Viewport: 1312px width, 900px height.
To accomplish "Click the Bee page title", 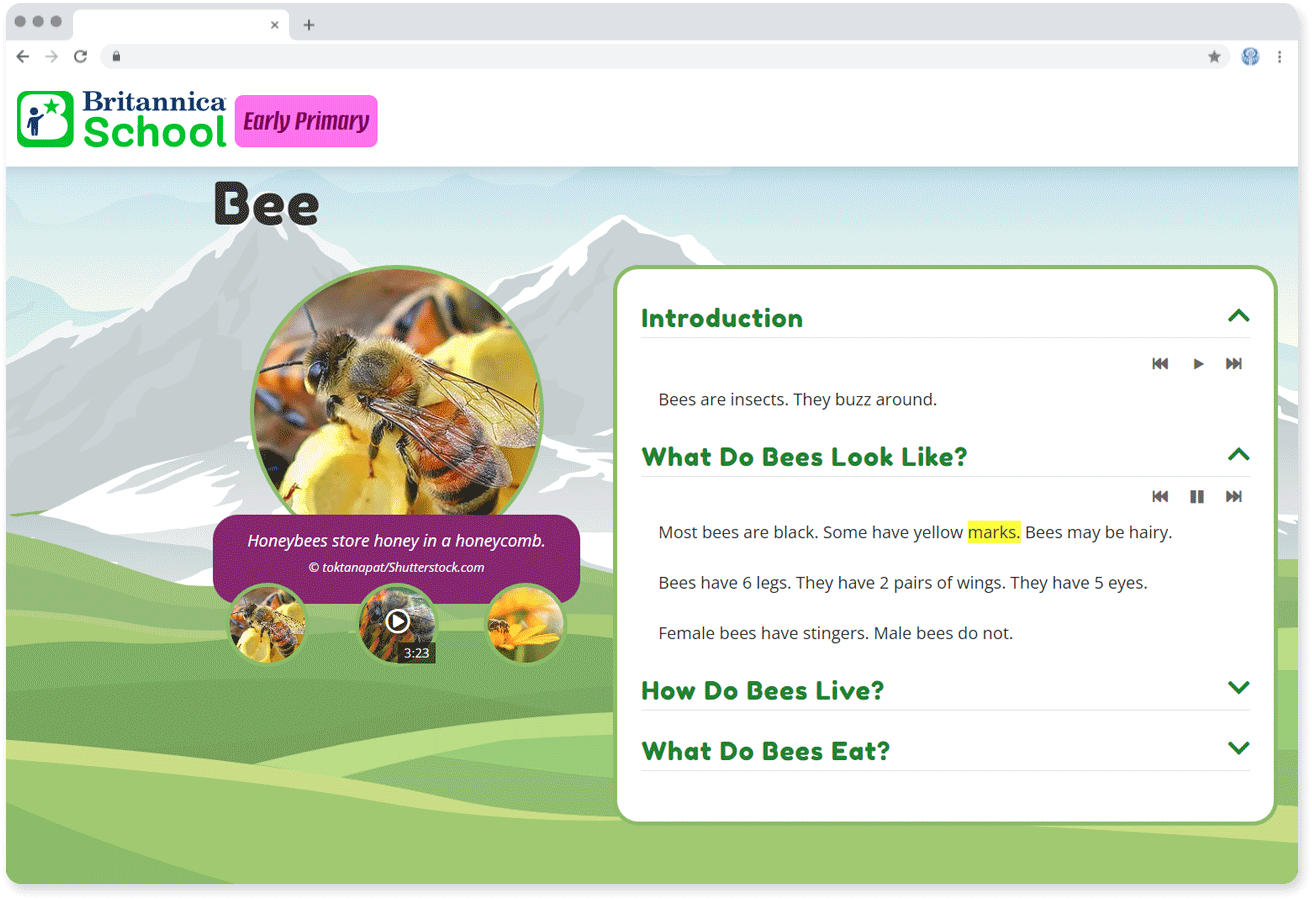I will click(266, 204).
